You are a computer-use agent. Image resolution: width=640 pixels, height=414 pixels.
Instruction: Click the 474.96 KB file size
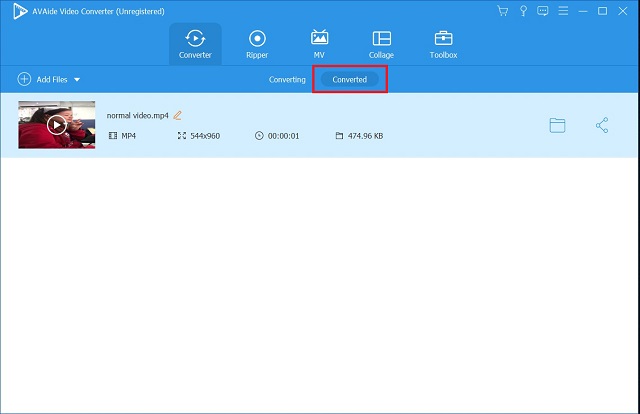click(365, 136)
